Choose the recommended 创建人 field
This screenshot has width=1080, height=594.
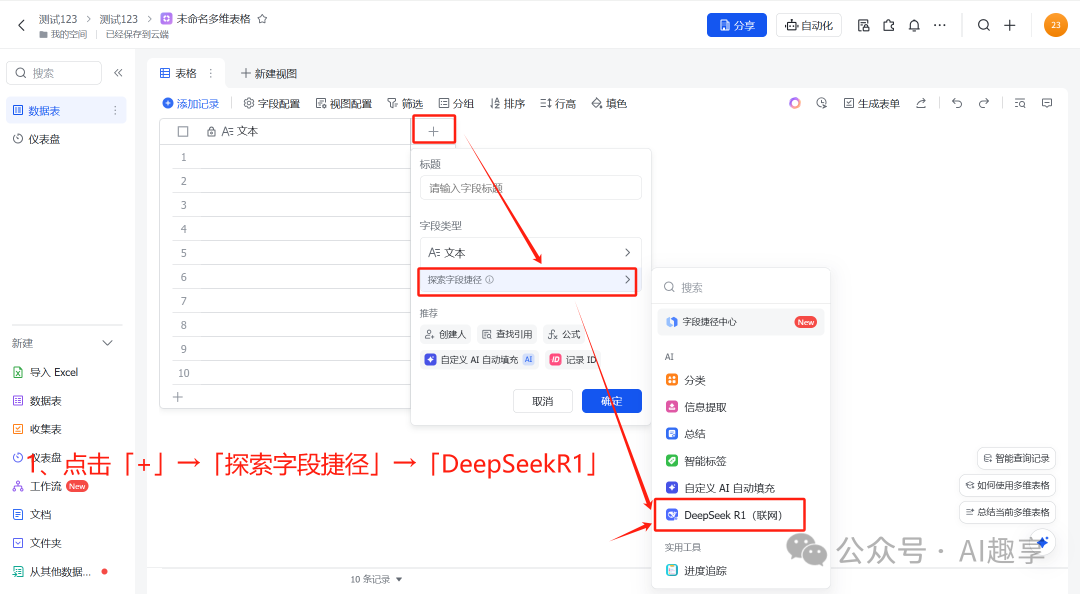[446, 334]
